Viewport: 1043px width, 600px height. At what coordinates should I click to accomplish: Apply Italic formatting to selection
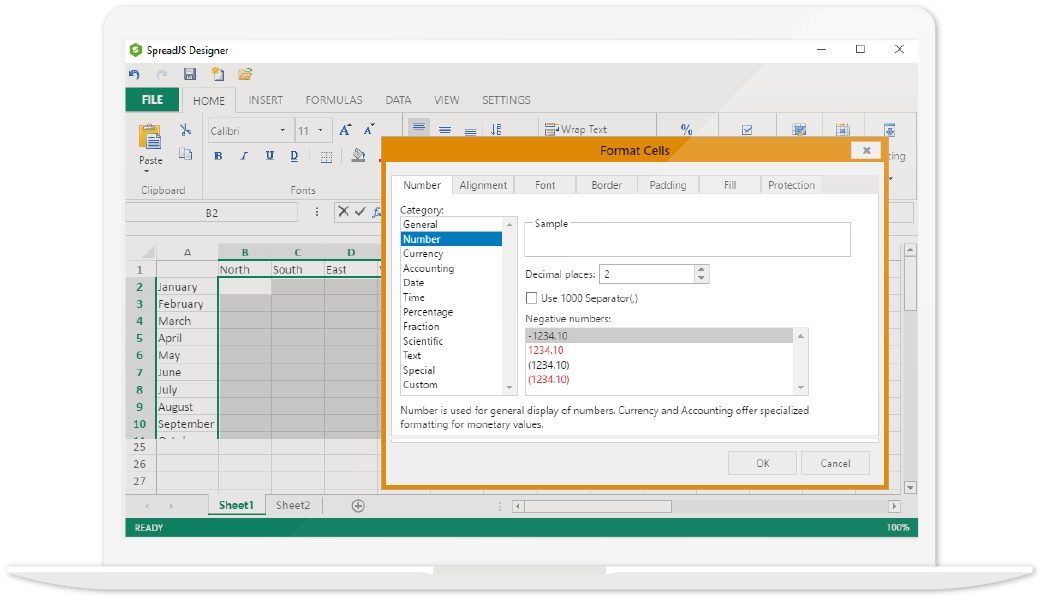click(x=243, y=156)
